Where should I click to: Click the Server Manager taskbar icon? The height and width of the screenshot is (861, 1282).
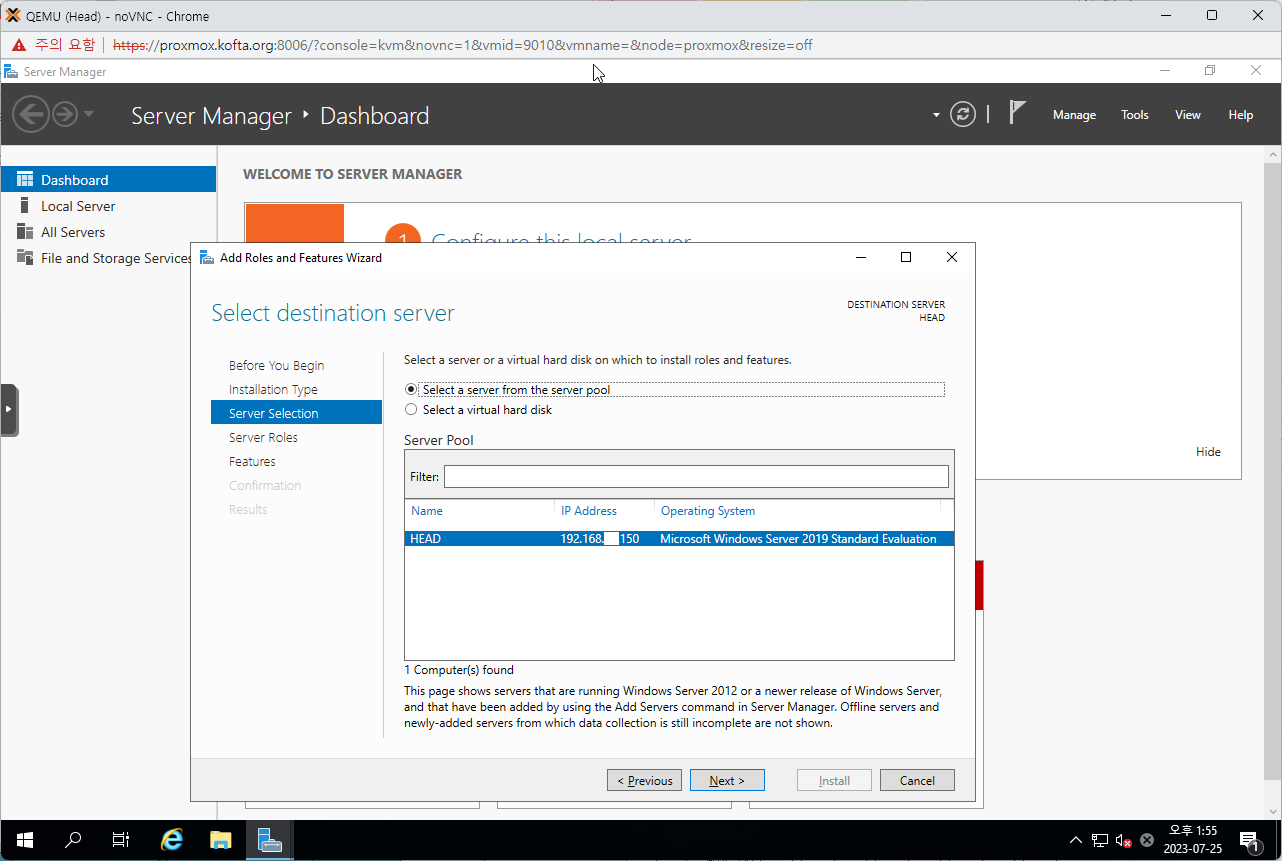(x=270, y=840)
